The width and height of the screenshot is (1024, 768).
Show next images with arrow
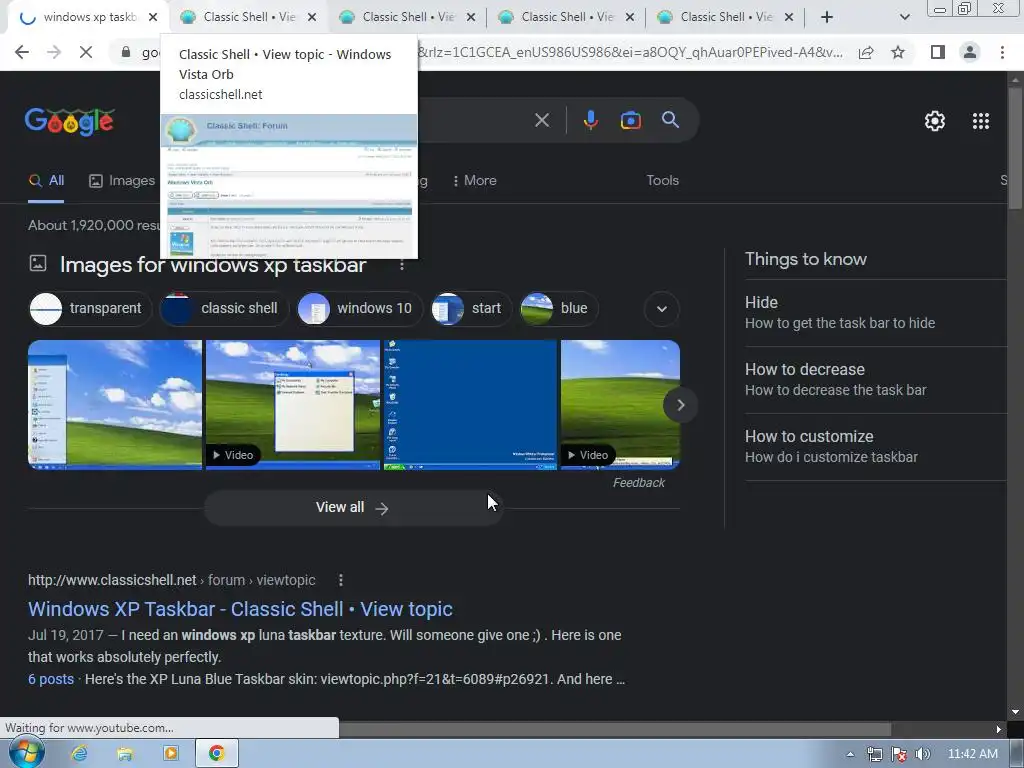[x=680, y=405]
